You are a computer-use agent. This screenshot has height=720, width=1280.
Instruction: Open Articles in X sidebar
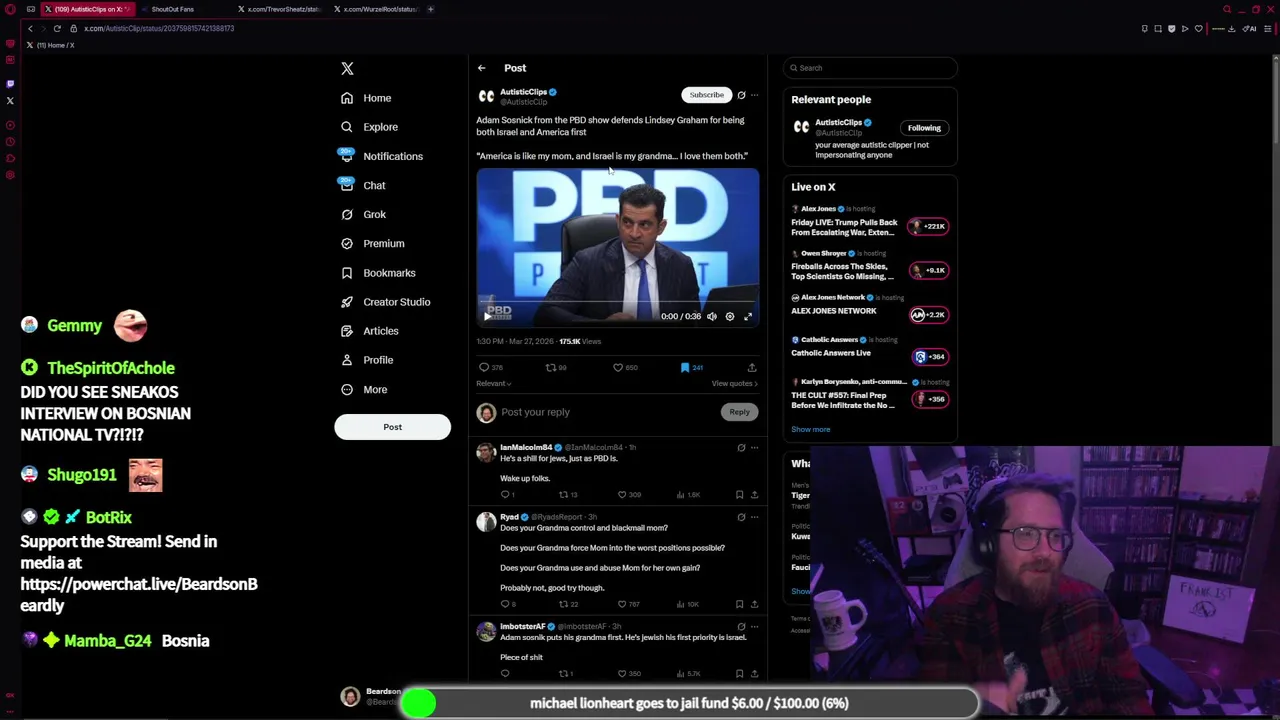369,330
